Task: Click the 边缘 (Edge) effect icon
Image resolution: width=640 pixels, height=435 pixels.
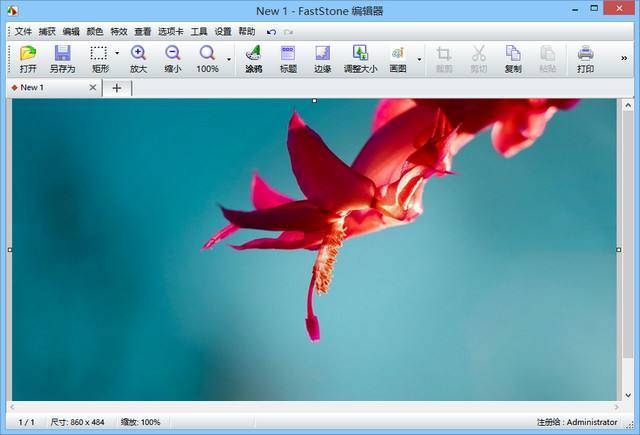Action: (x=322, y=59)
